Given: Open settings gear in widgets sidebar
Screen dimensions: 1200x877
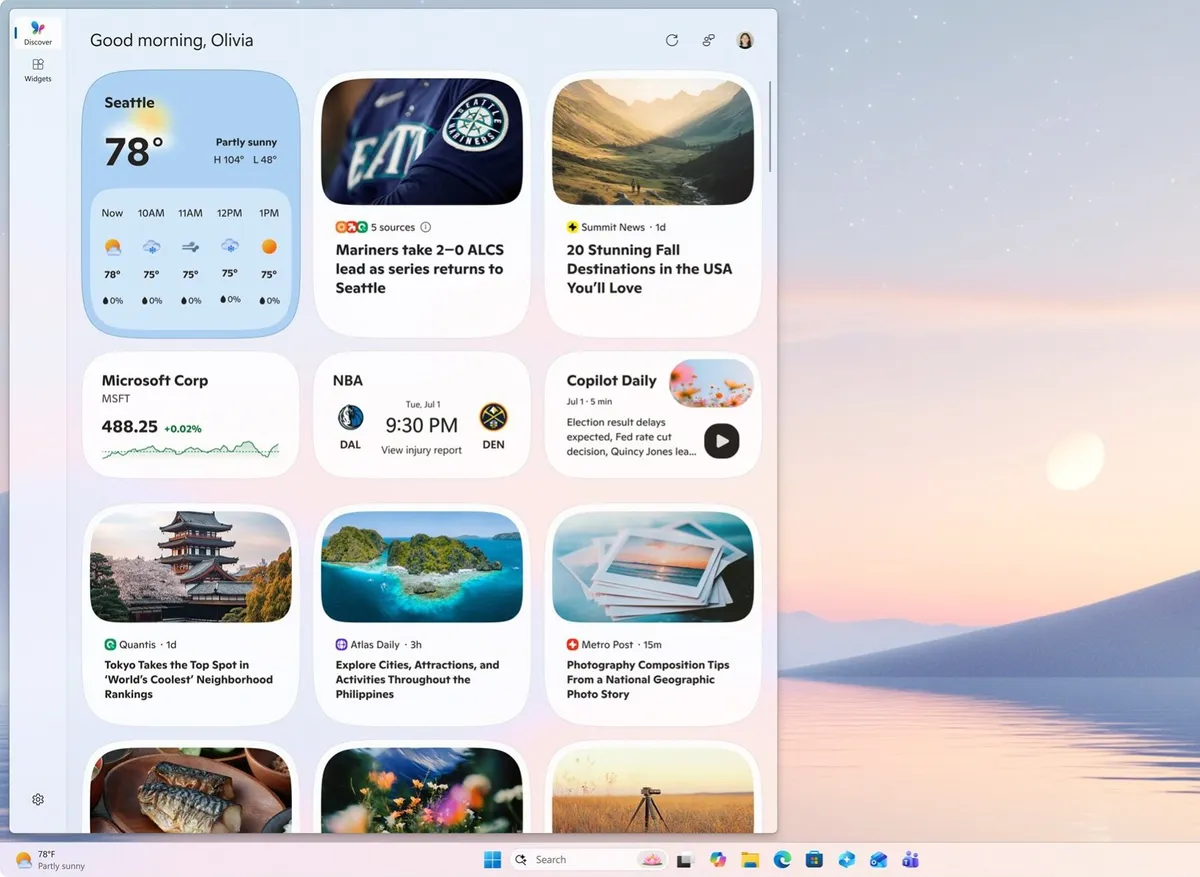Looking at the screenshot, I should tap(38, 799).
